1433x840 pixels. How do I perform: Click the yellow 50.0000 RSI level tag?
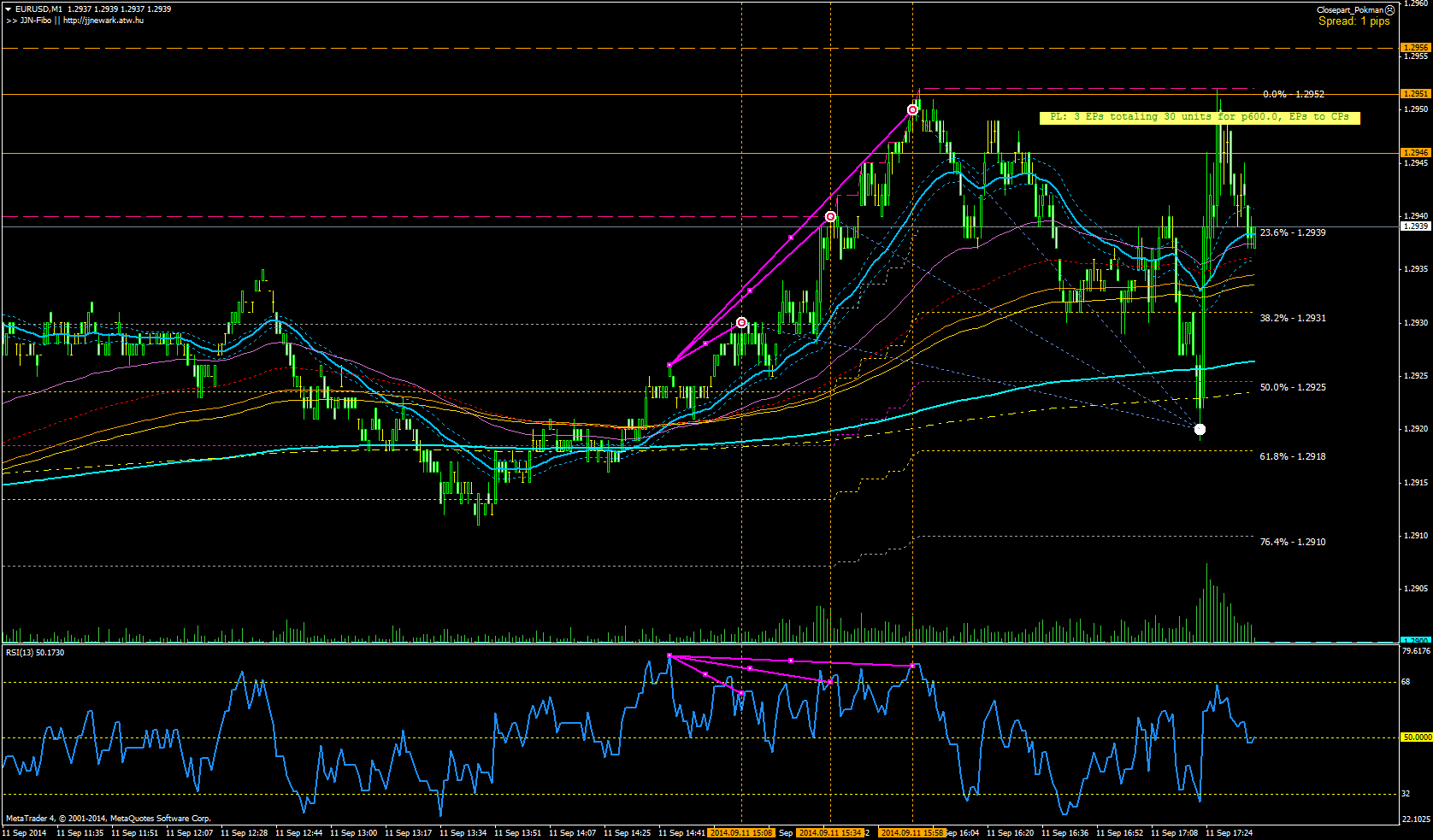click(1416, 737)
